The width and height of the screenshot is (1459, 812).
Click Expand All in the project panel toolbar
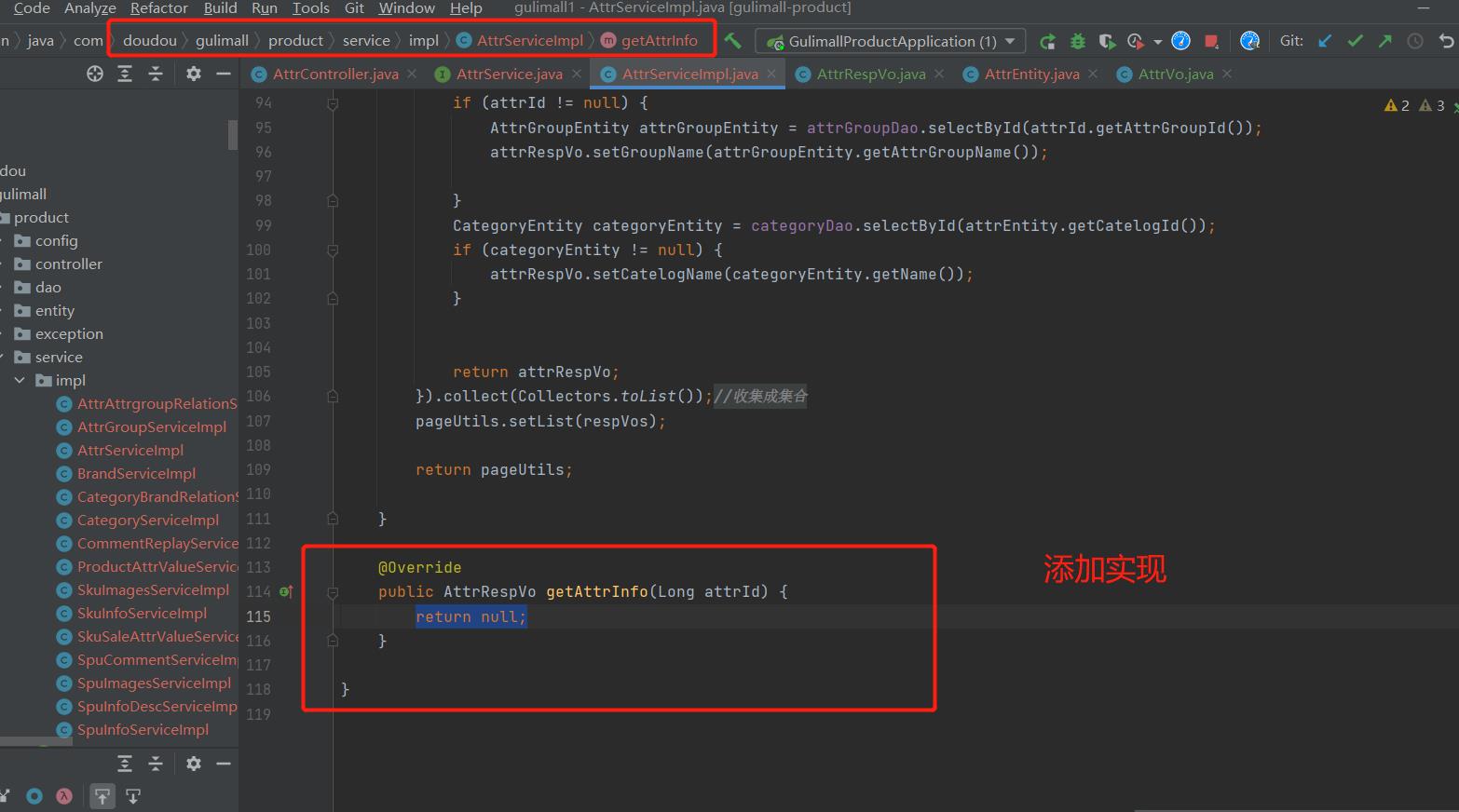125,74
